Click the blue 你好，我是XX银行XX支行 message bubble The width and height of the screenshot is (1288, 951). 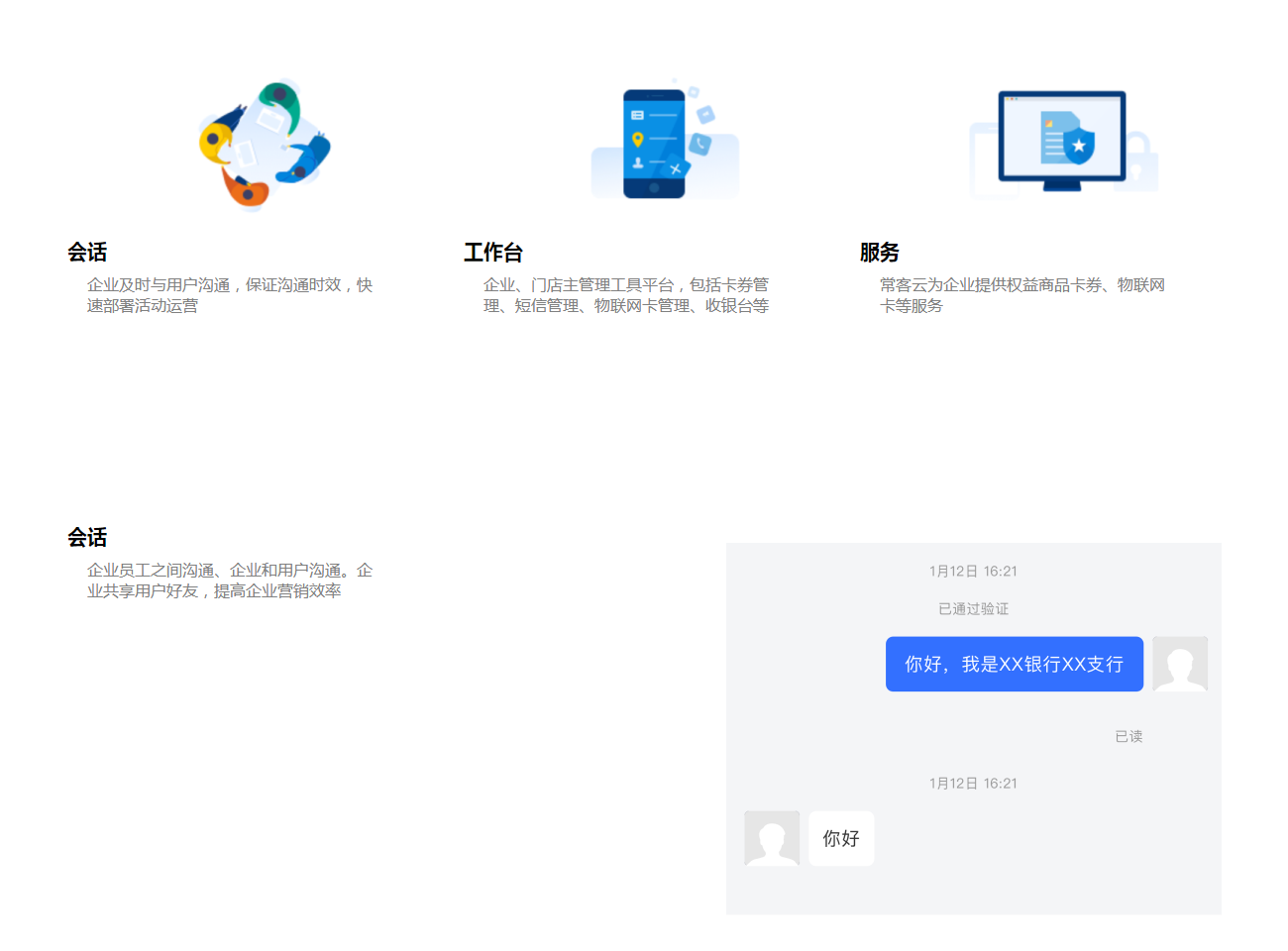(x=1014, y=664)
